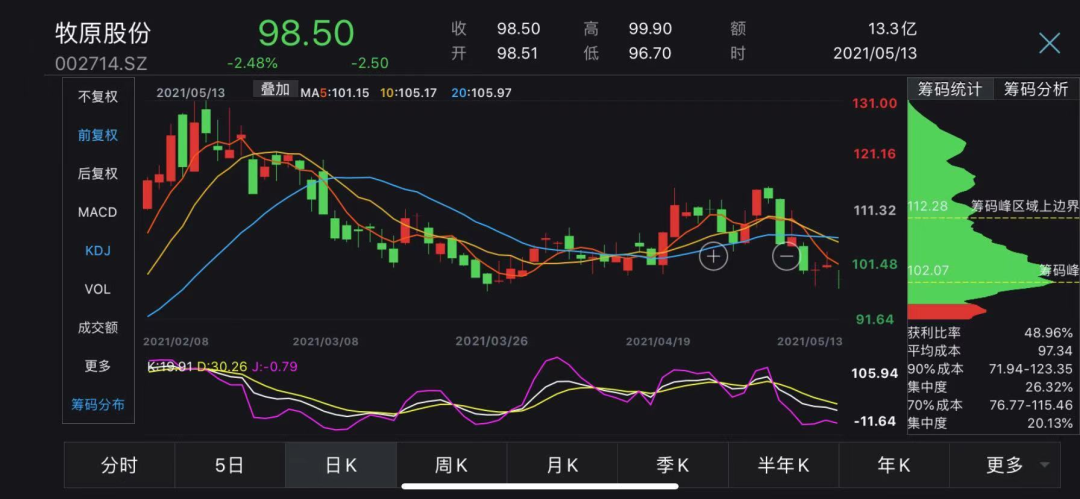Tap the 开 98.51 opening price
The image size is (1080, 499).
coord(496,53)
